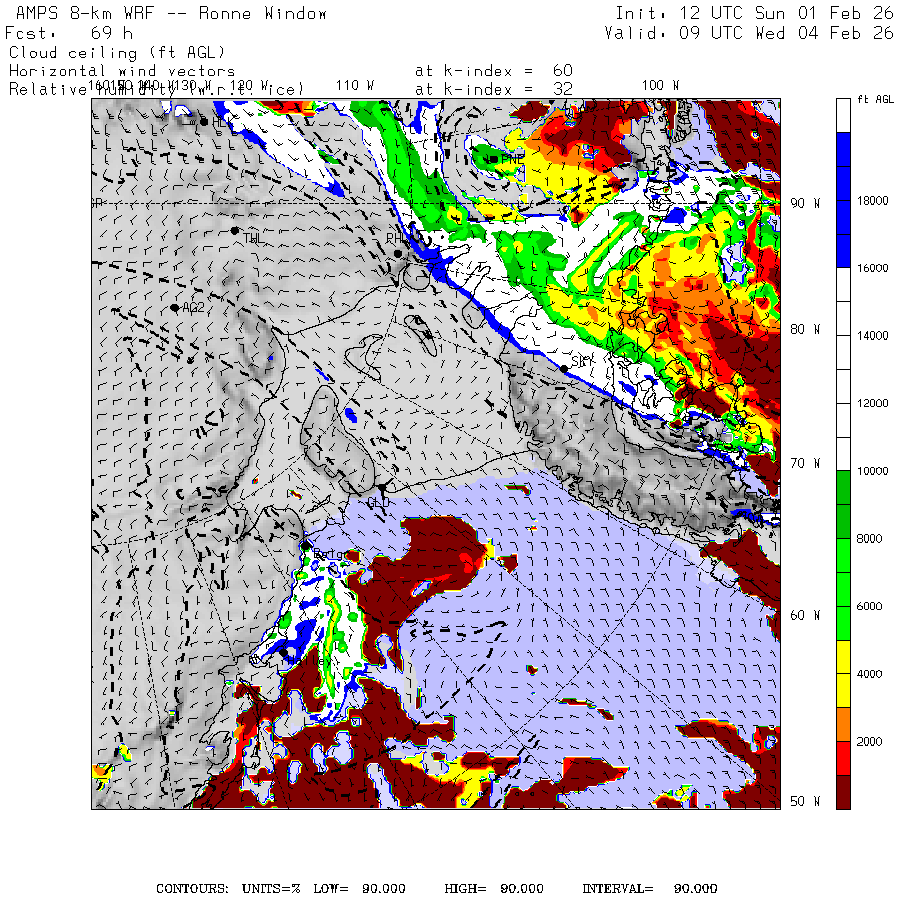
Task: Click the 'THL' station label
Action: point(253,238)
